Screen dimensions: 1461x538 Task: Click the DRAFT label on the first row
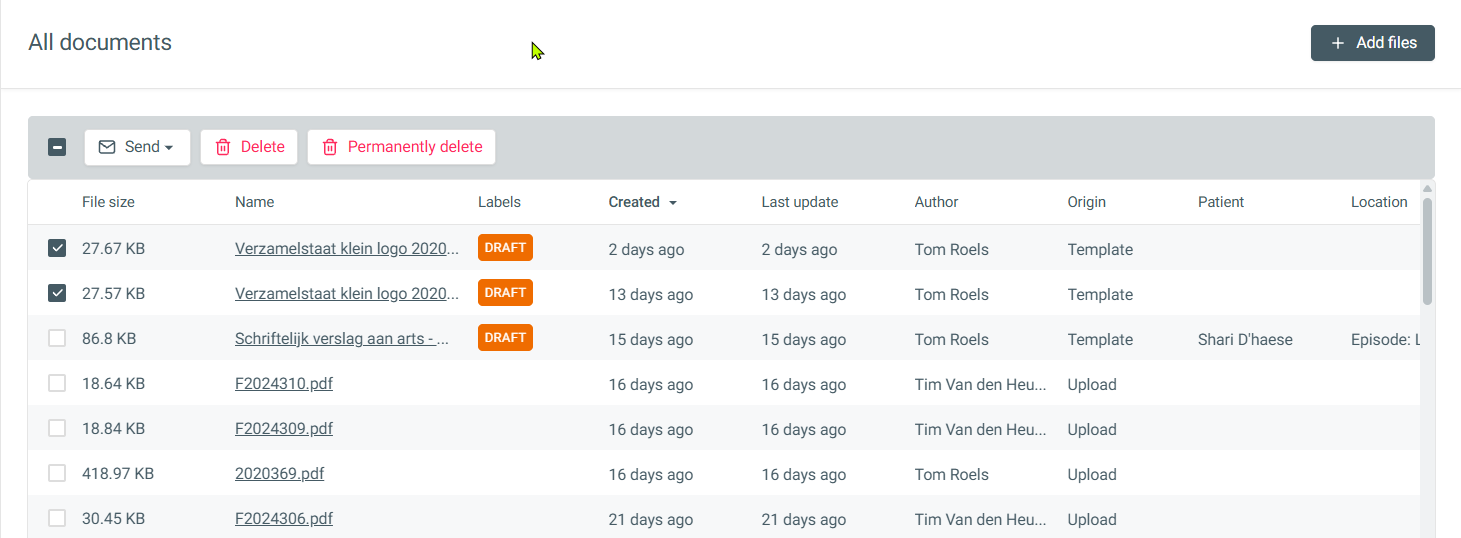(505, 248)
